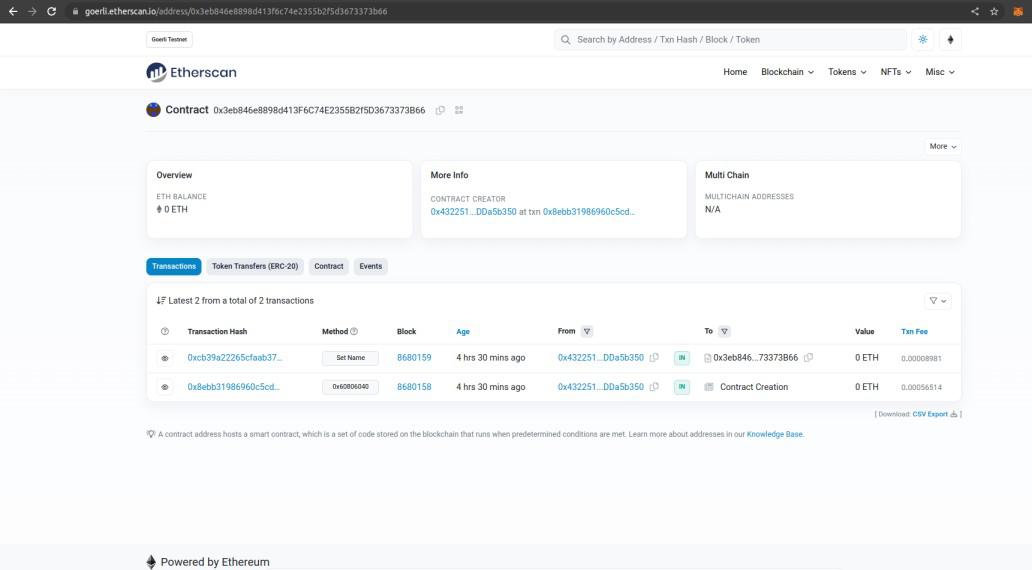Copy the contract address to clipboard
The width and height of the screenshot is (1032, 570).
click(x=440, y=110)
